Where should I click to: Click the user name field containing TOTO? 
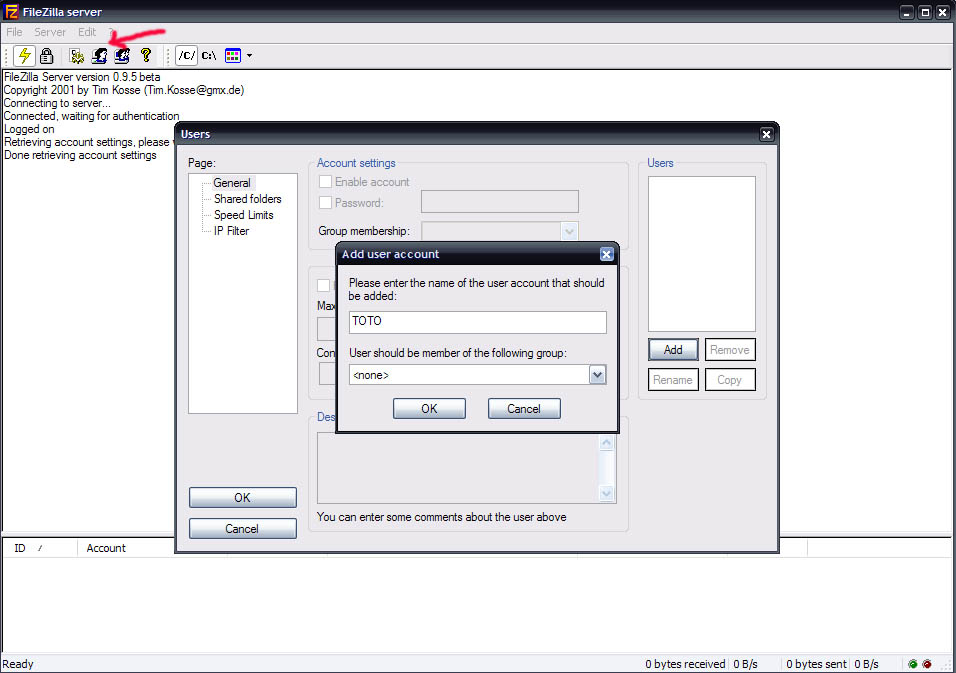477,322
